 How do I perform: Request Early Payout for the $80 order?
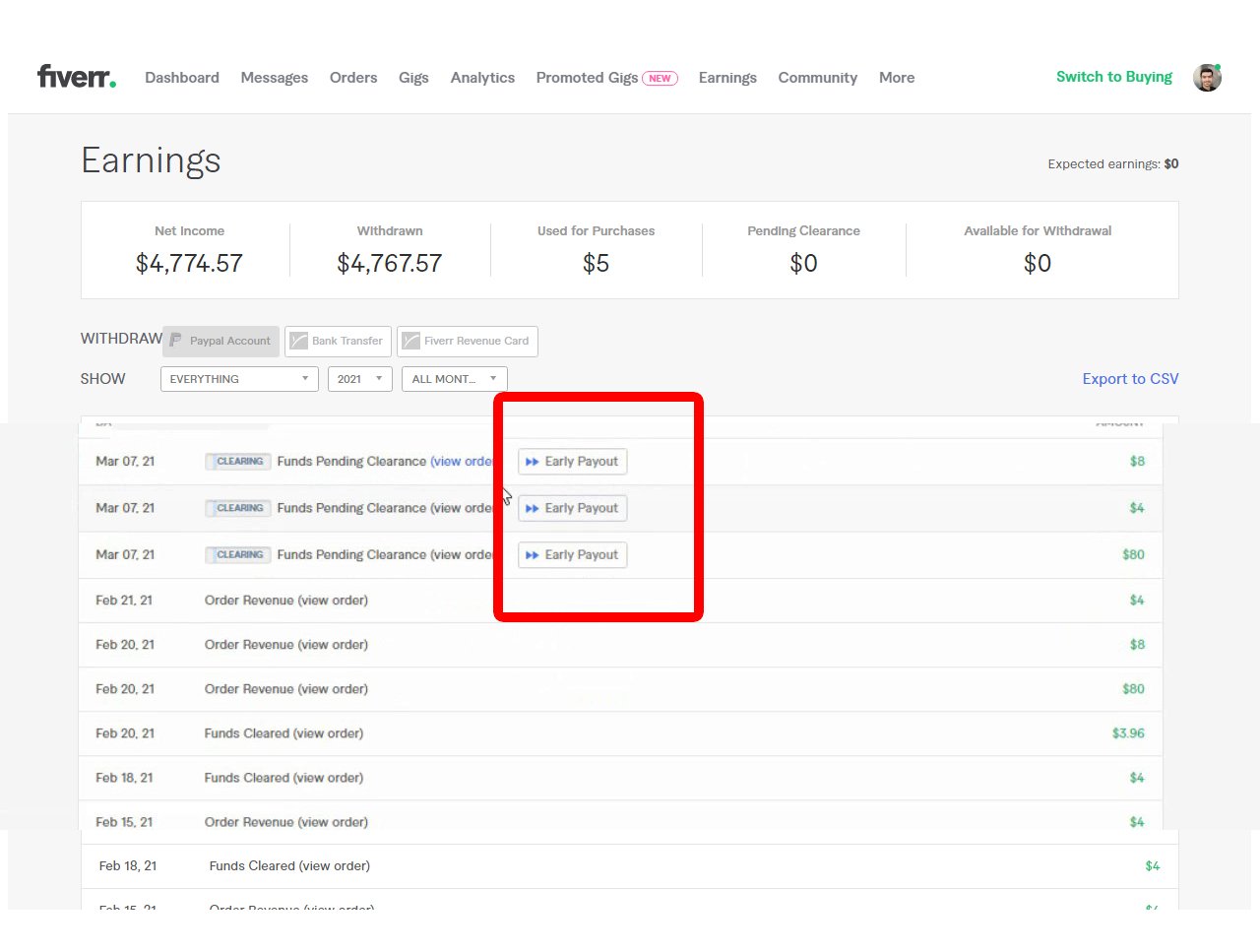573,555
